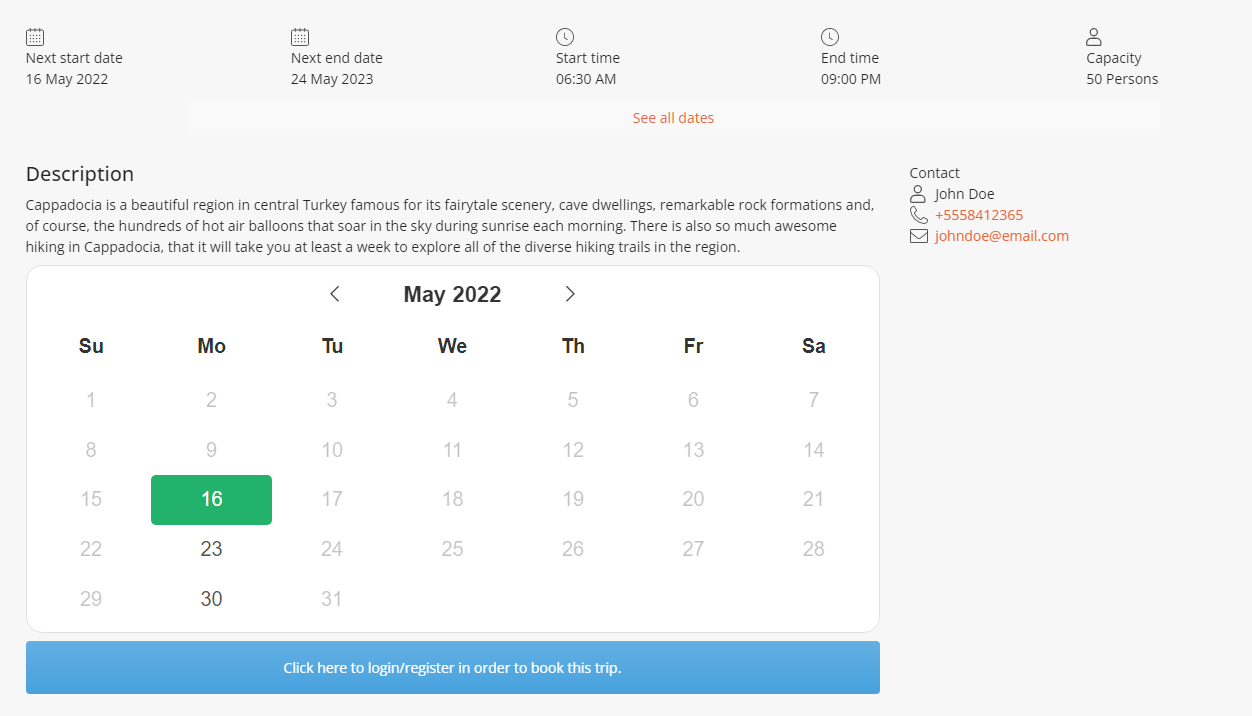Click the phone icon in Contact section
Viewport: 1252px width, 716px height.
coord(918,215)
